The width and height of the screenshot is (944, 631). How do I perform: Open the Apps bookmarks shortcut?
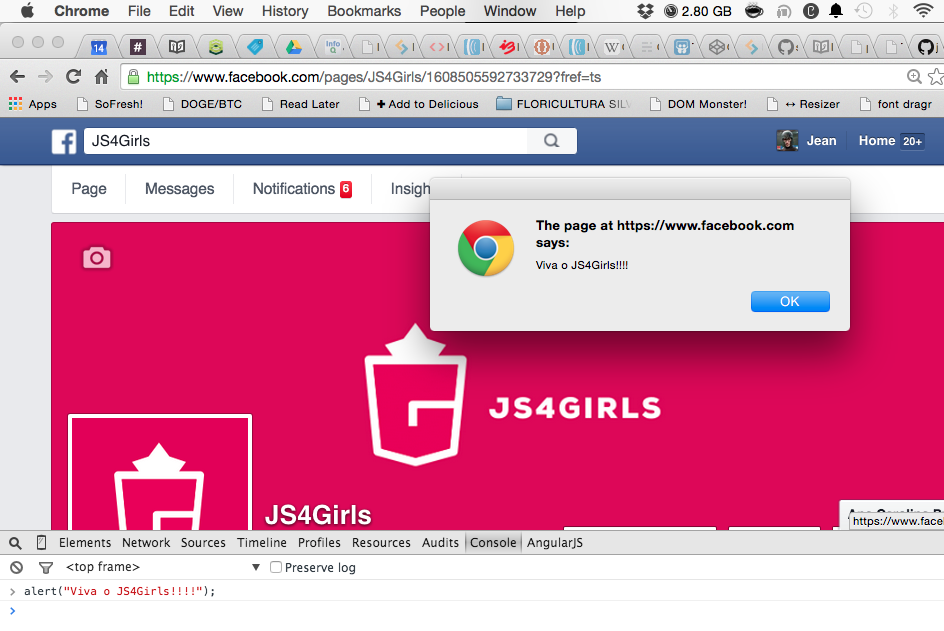coord(33,104)
